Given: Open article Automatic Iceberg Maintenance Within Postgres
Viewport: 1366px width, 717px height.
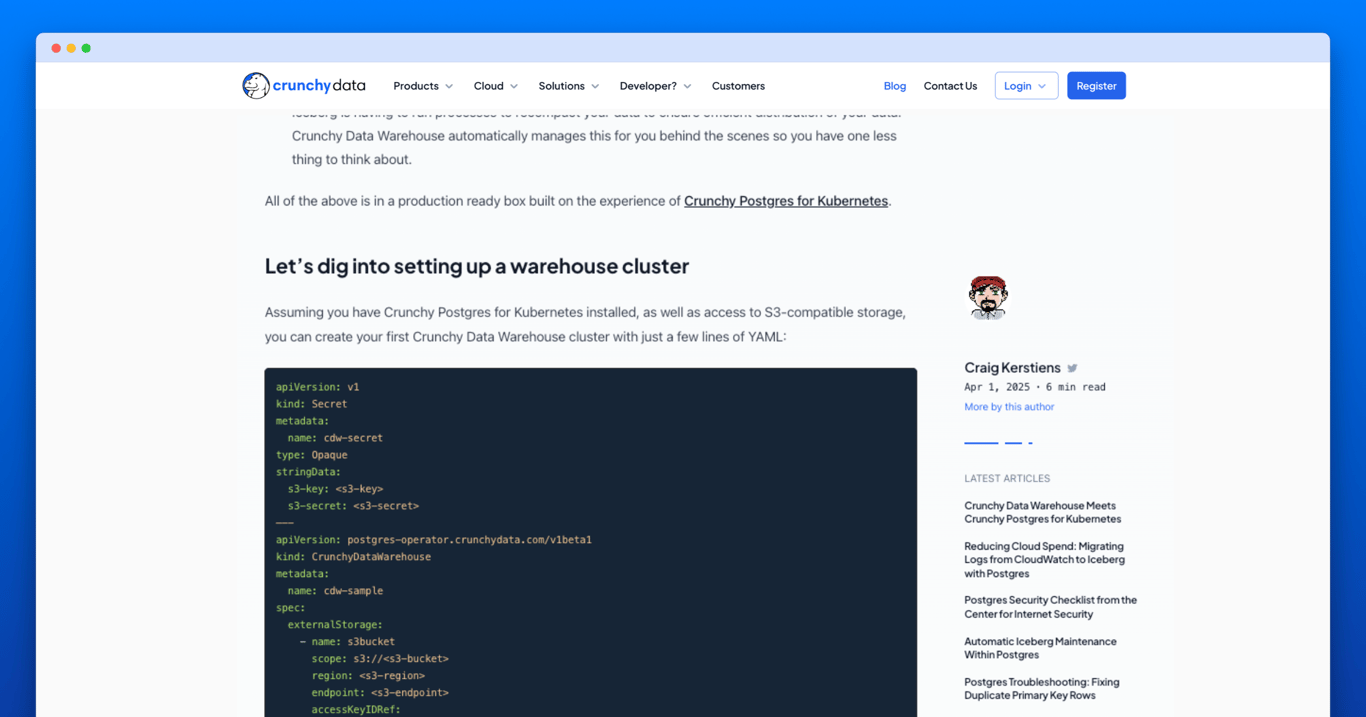Looking at the screenshot, I should point(1040,648).
